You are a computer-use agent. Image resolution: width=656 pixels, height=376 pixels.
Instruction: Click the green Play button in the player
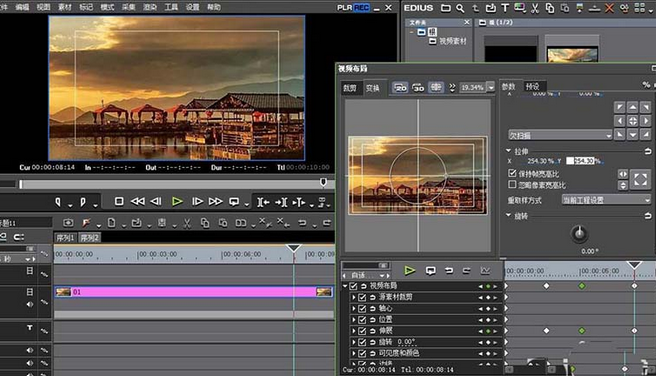pyautogui.click(x=177, y=202)
